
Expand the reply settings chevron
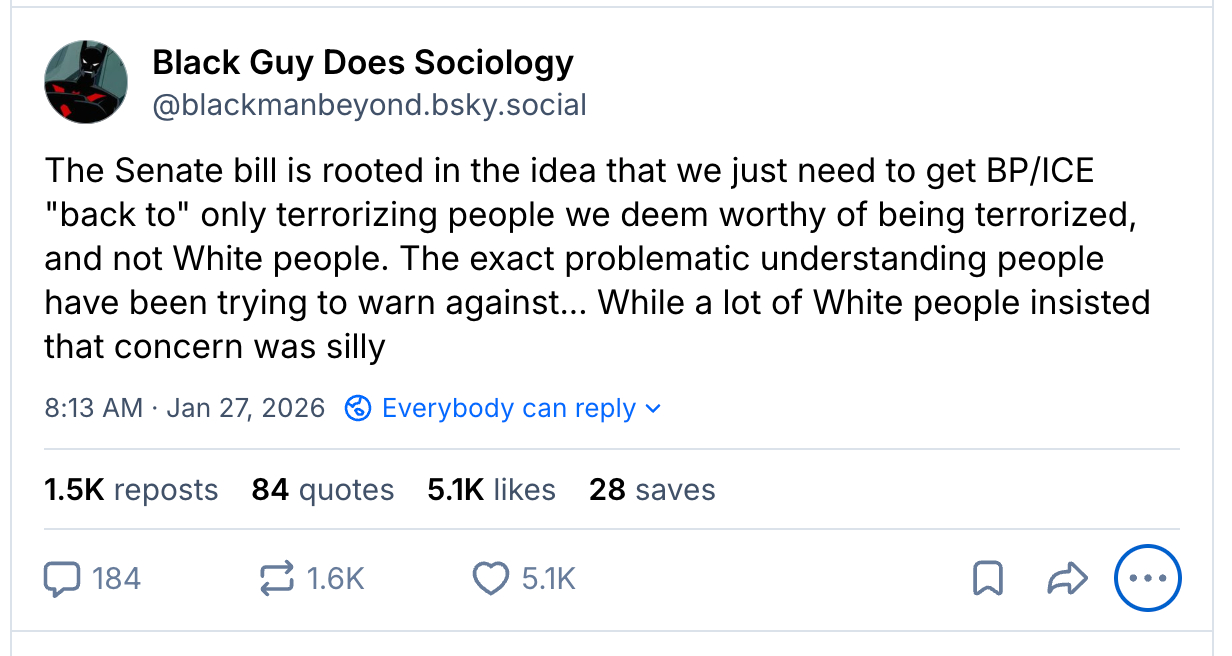click(653, 408)
